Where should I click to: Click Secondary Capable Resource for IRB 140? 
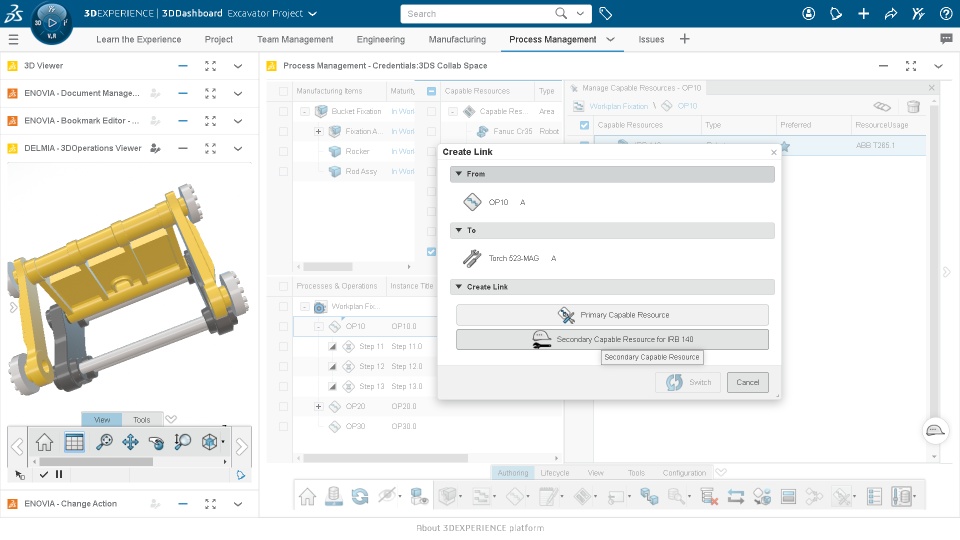click(x=612, y=339)
